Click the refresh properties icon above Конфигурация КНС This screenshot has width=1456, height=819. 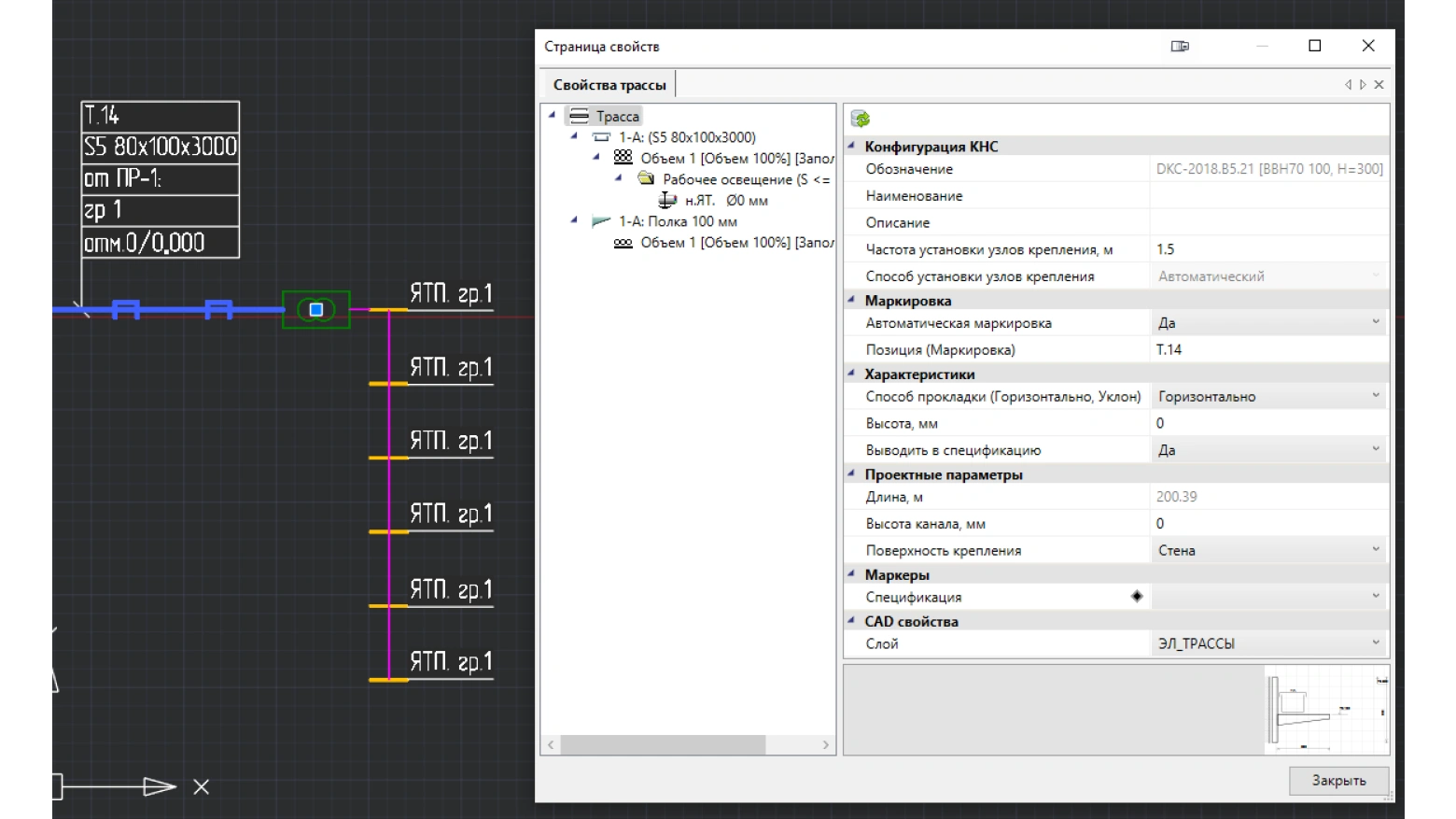coord(861,119)
